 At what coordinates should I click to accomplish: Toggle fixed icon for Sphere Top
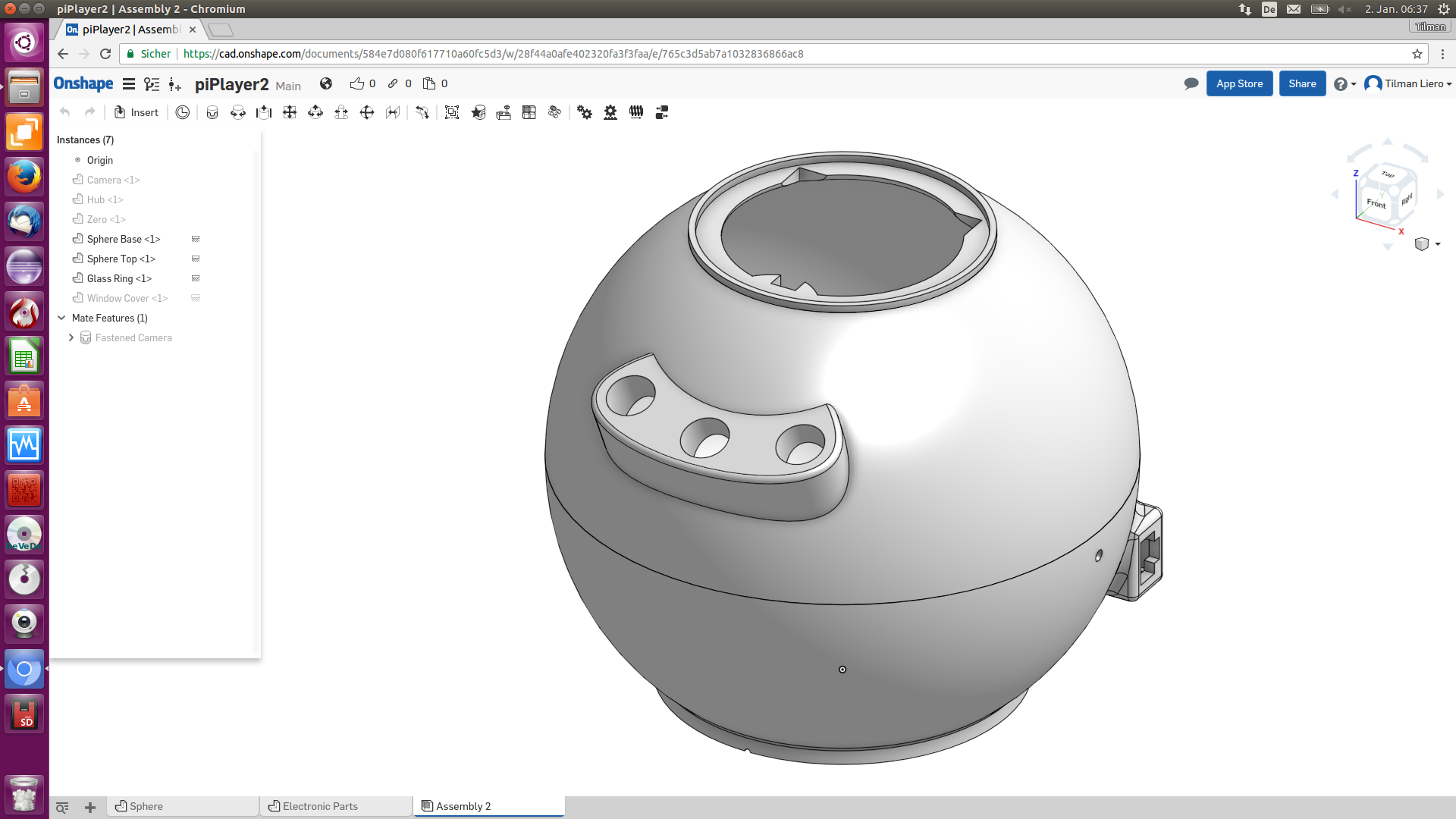[x=196, y=259]
